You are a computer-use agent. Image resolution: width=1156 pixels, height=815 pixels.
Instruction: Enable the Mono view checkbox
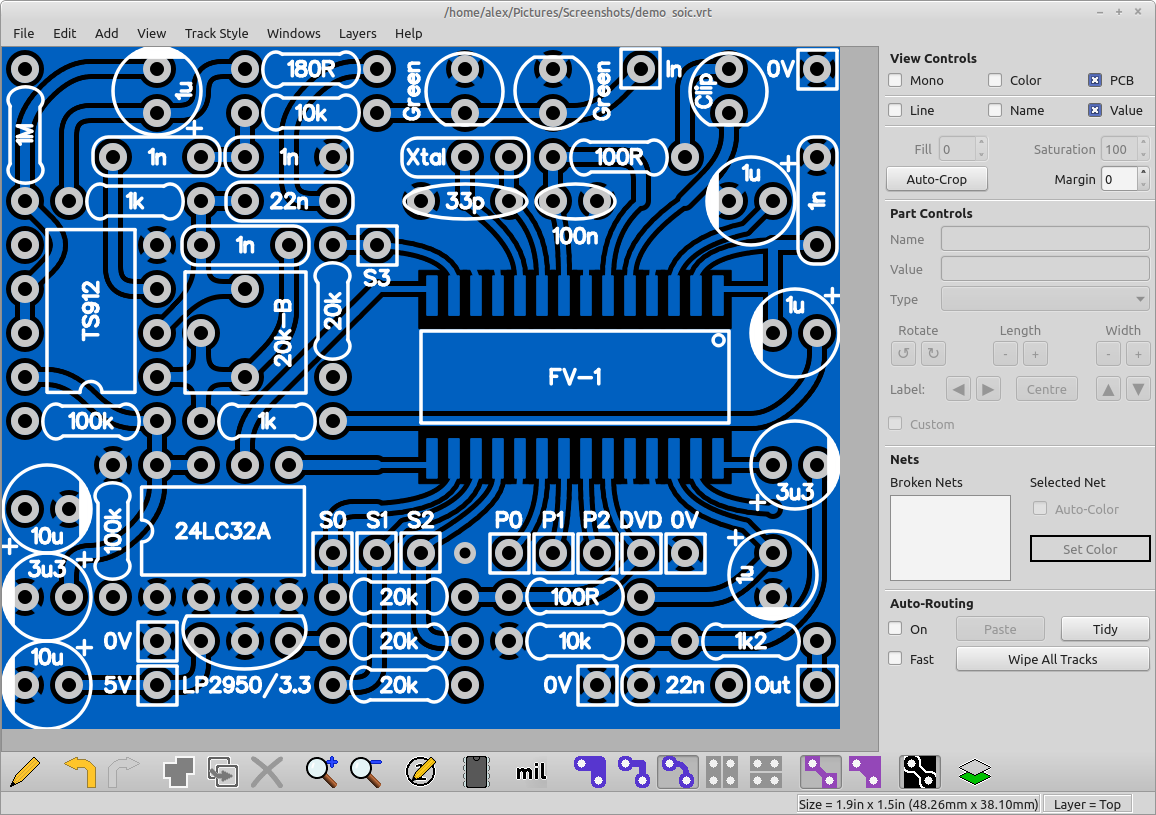pos(896,80)
